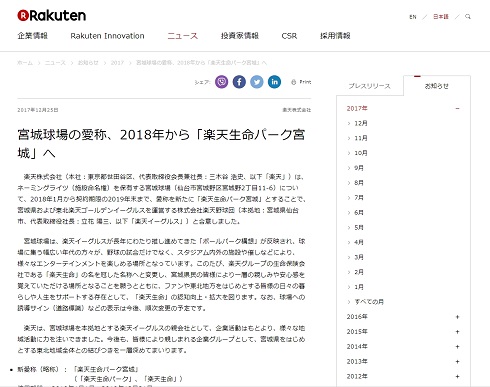This screenshot has height=387, width=490.
Task: Click the Rakuten logo
Action: [52, 15]
